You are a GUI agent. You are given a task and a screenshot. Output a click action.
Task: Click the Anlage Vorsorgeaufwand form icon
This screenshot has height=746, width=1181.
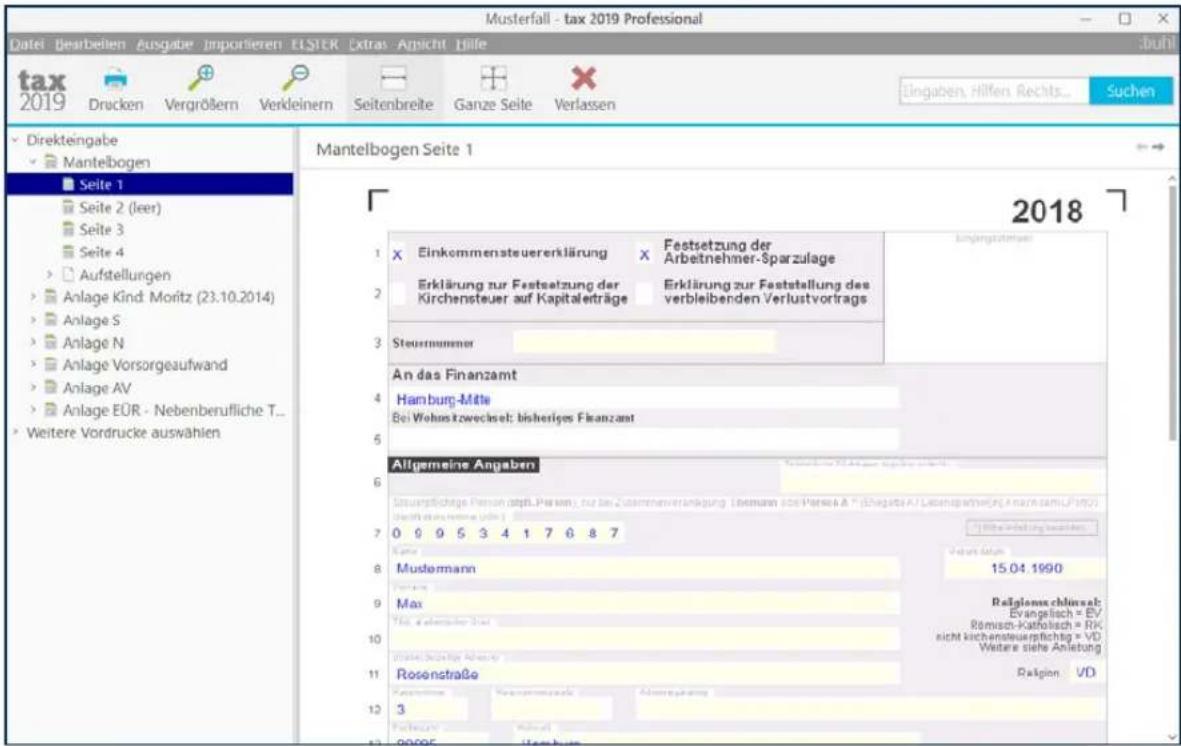click(51, 365)
